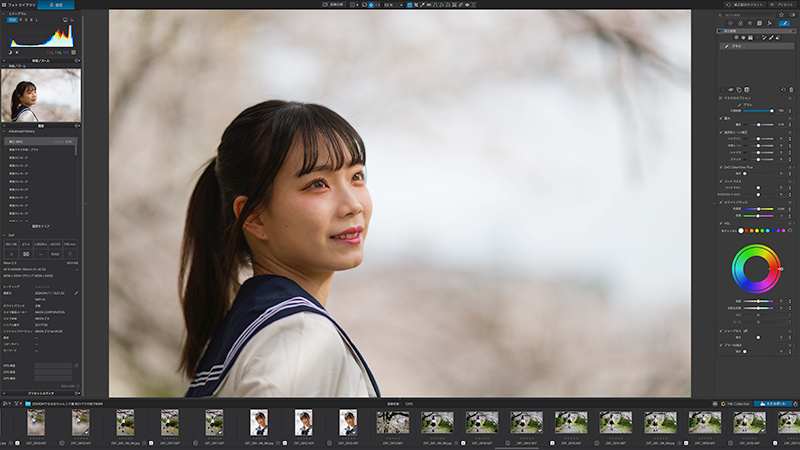
Task: Select the L luminance histogram channel
Action: (36, 20)
